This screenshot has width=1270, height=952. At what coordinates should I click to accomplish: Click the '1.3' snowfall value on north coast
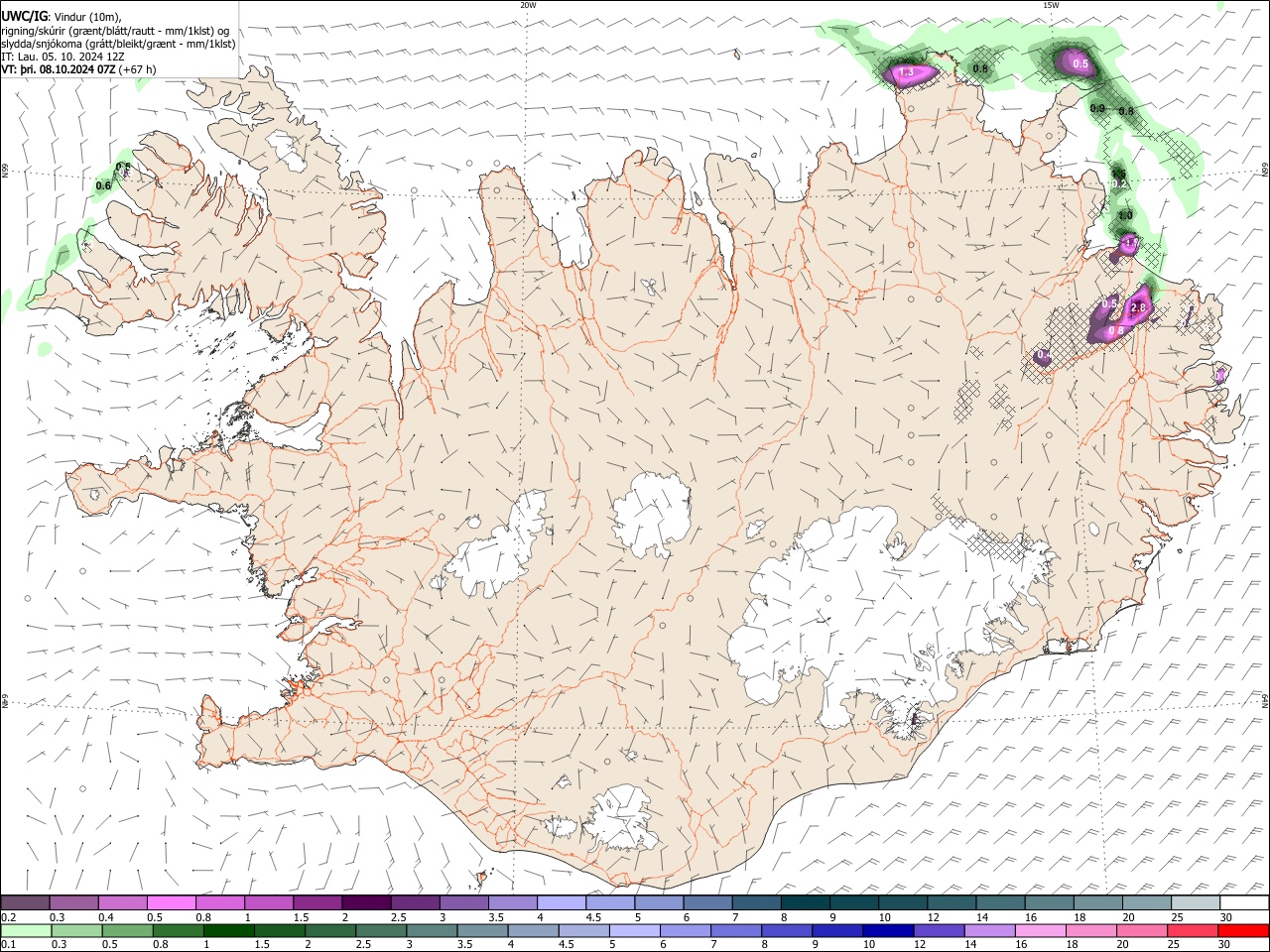pyautogui.click(x=906, y=73)
